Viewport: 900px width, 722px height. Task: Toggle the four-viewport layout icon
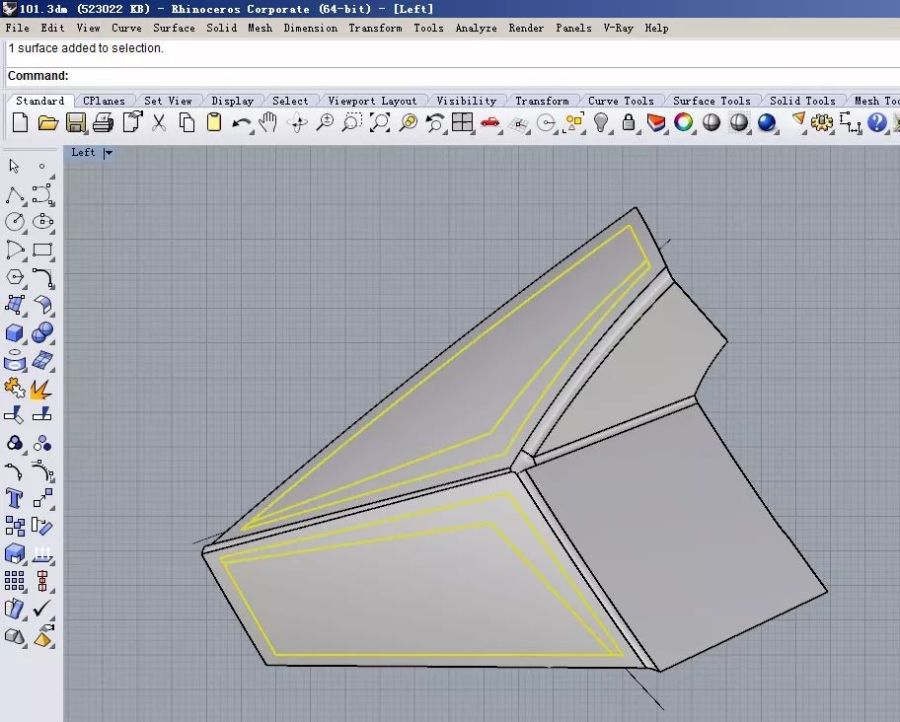point(462,123)
